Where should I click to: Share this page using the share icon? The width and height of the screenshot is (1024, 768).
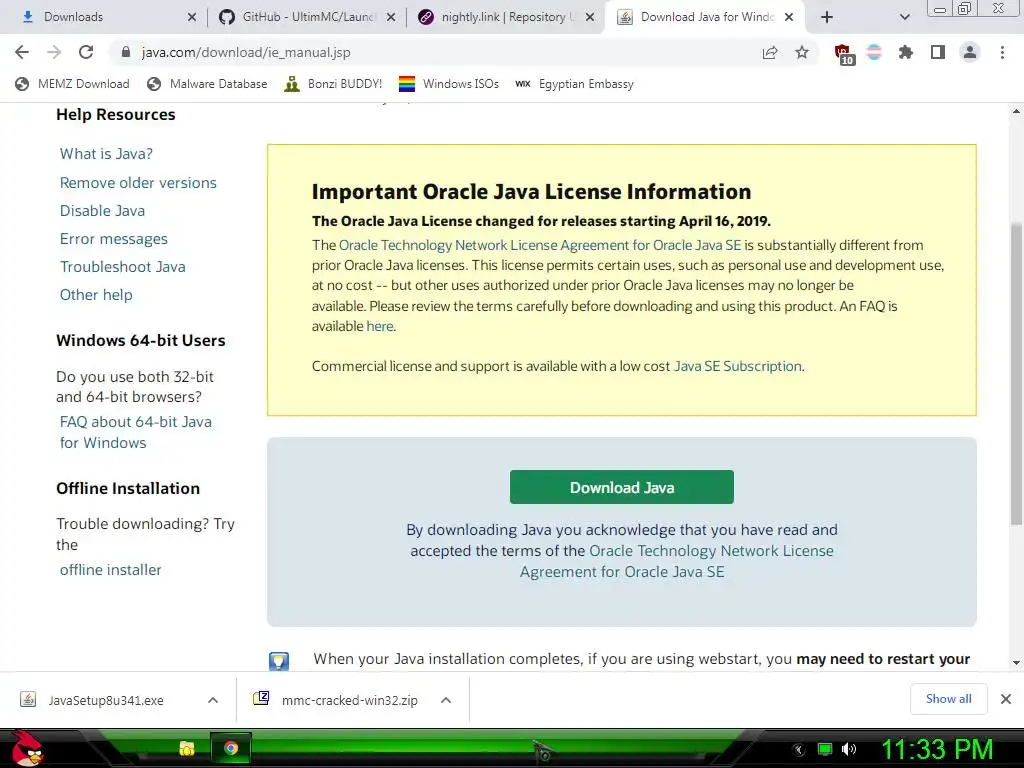coord(770,52)
